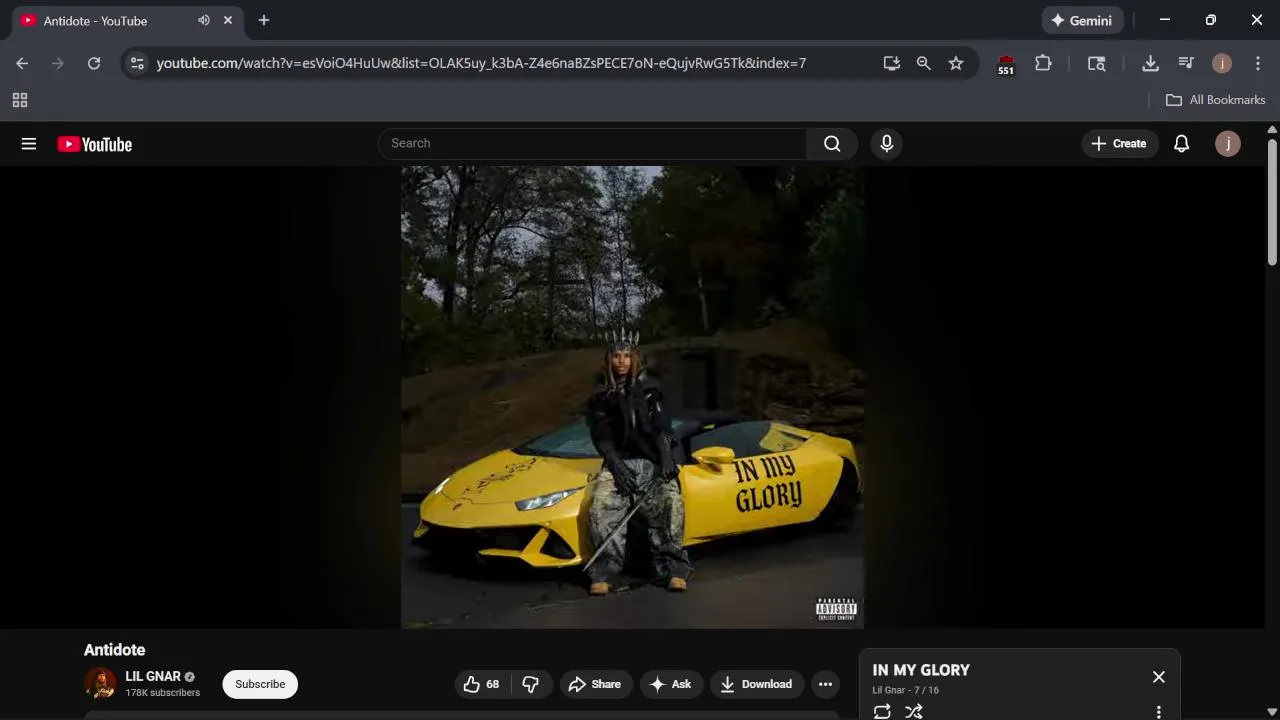Mute tab via speaker icon
Viewport: 1280px width, 720px height.
(x=204, y=20)
